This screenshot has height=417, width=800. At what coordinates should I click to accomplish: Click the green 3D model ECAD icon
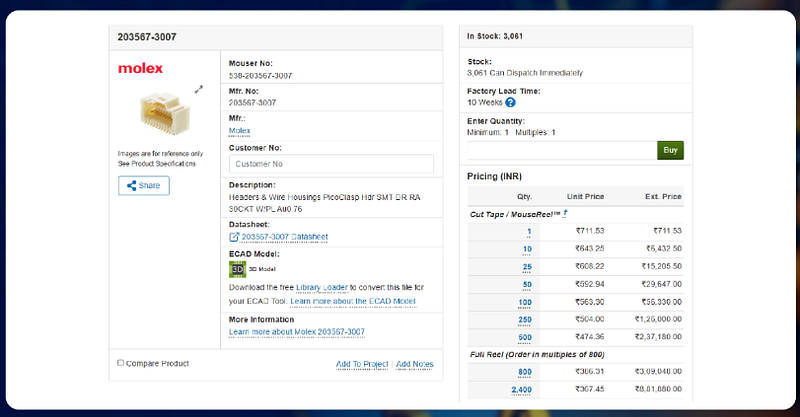237,269
